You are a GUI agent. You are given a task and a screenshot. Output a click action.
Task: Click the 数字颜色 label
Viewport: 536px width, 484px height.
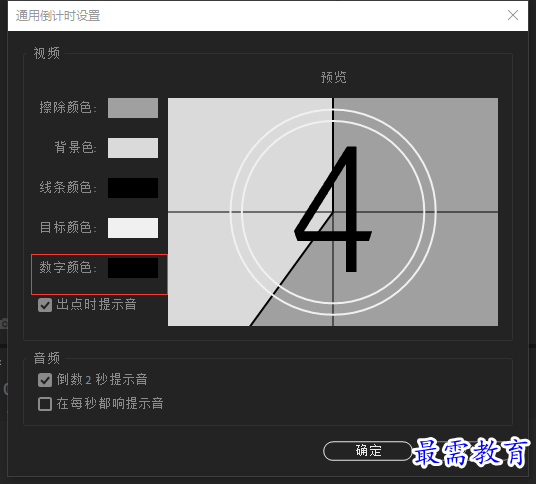point(68,267)
